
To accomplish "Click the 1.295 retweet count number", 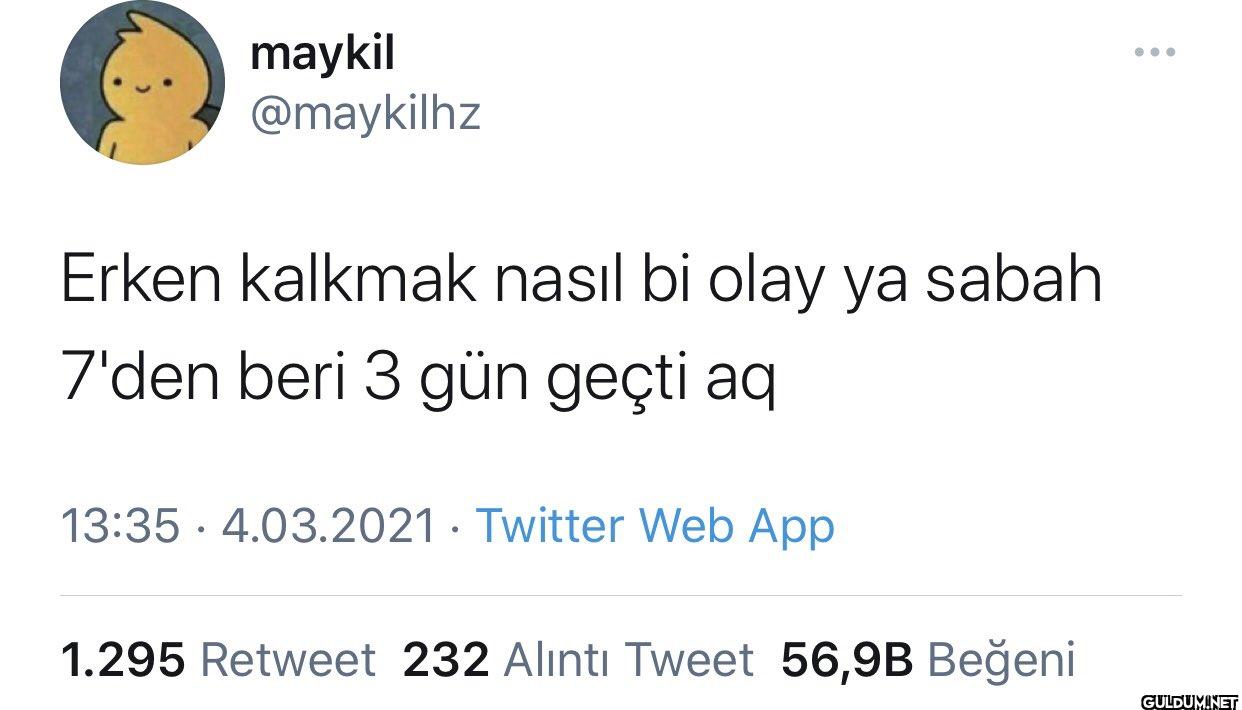I will coord(123,660).
